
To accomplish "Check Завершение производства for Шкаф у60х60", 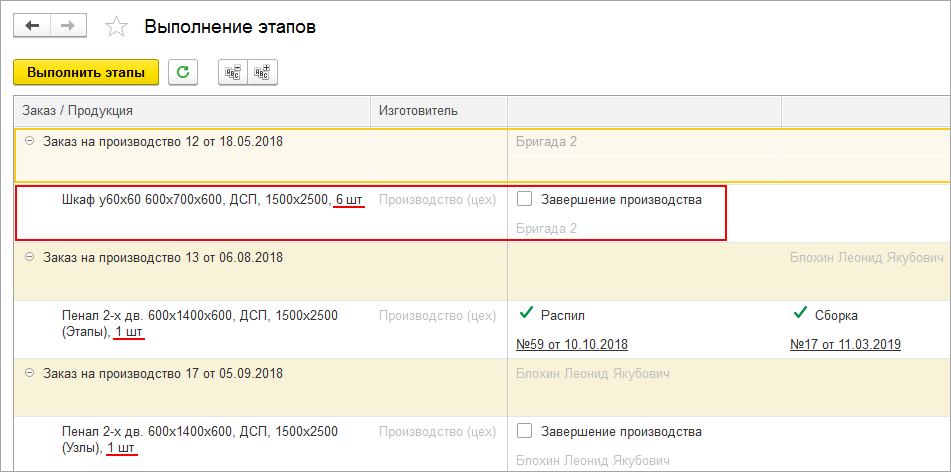I will (524, 199).
